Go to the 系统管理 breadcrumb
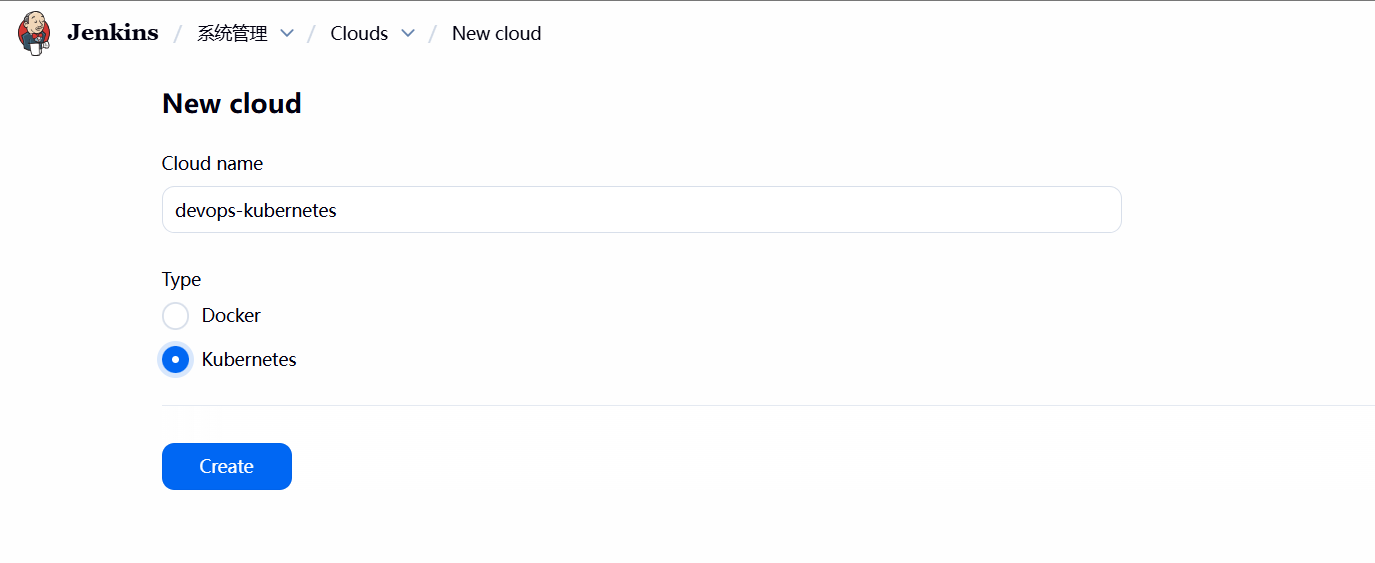Screen dimensions: 1375x563 pos(232,33)
